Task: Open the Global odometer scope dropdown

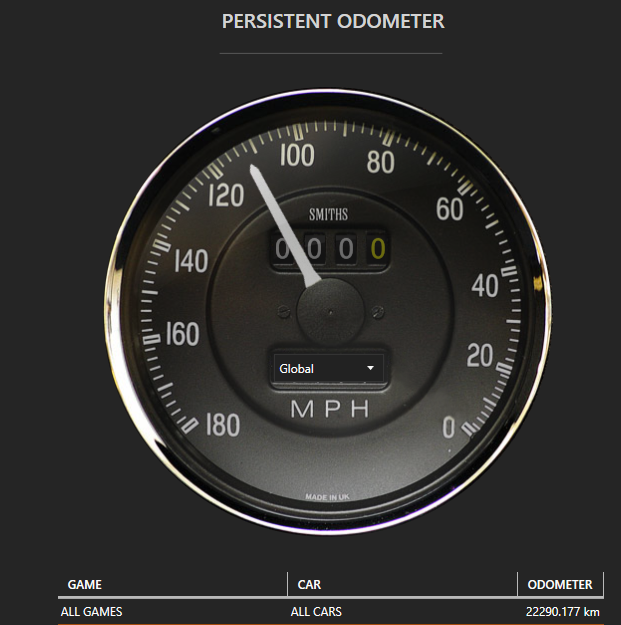Action: pos(329,368)
